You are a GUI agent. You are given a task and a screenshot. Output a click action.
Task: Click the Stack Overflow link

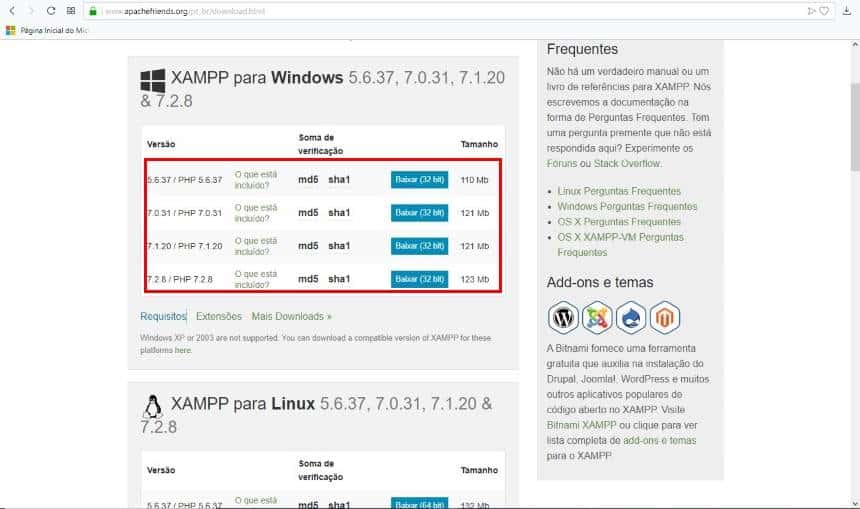pos(627,163)
